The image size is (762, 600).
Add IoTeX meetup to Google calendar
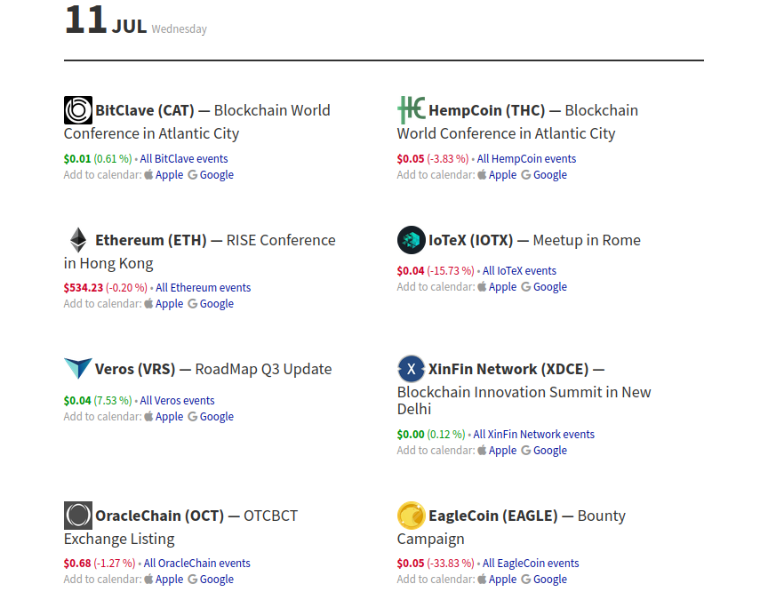[549, 287]
